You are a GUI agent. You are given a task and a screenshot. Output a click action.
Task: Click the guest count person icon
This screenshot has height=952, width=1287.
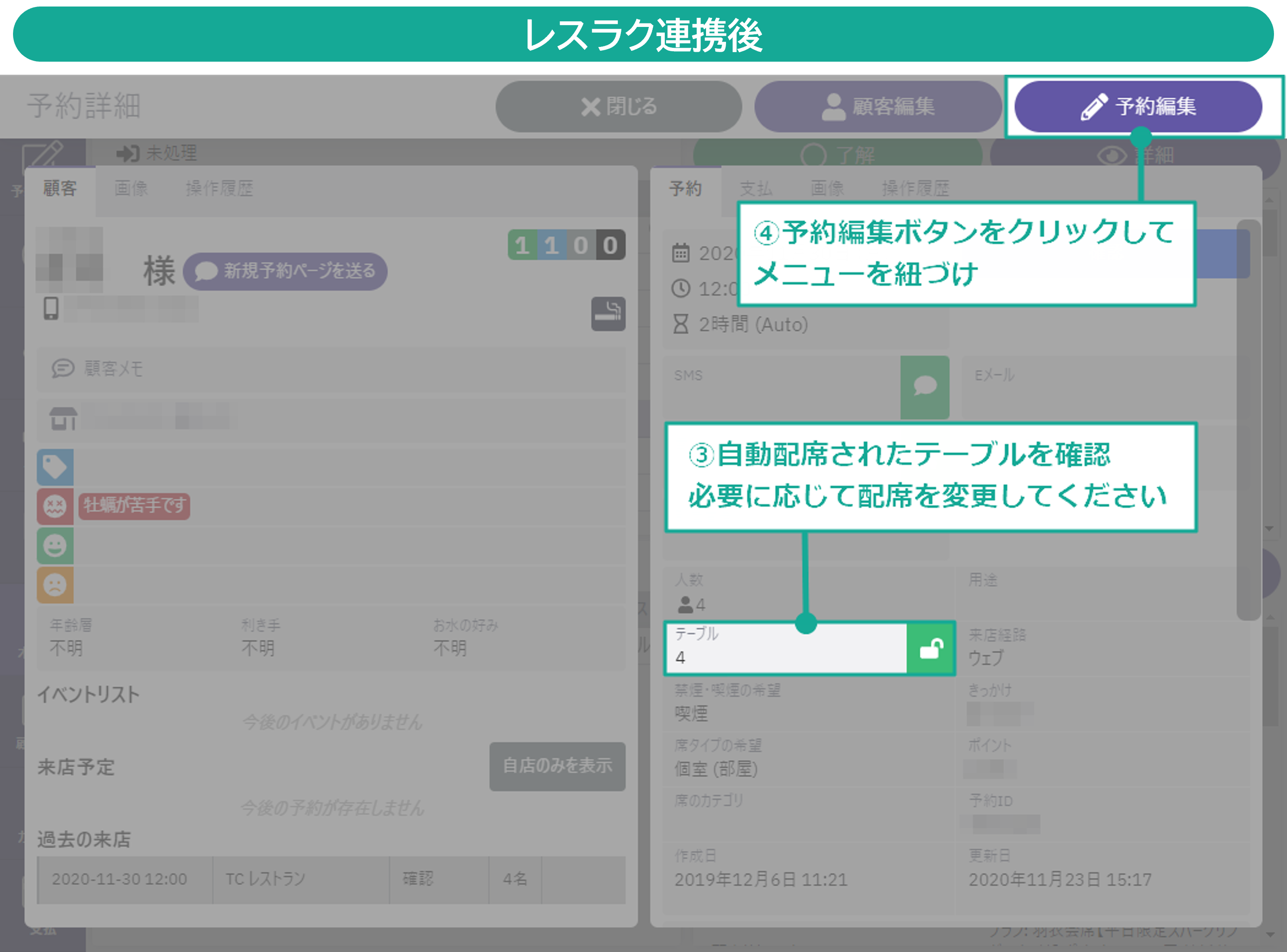click(x=685, y=605)
